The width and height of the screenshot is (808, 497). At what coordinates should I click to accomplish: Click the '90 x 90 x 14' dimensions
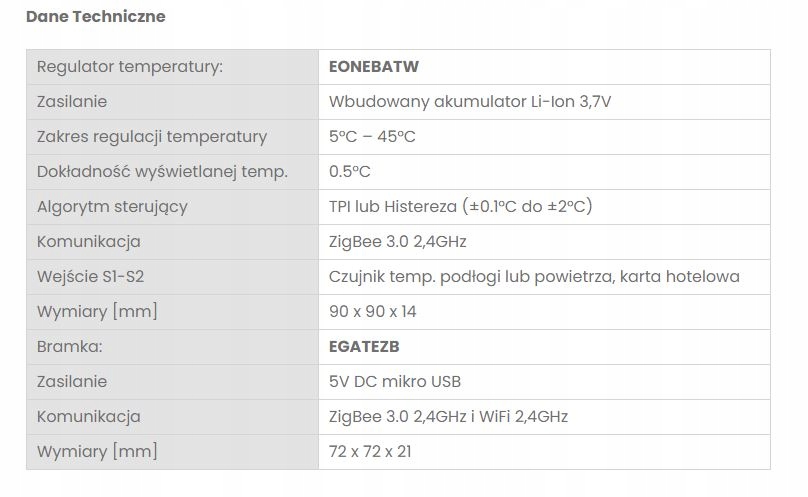click(x=372, y=312)
